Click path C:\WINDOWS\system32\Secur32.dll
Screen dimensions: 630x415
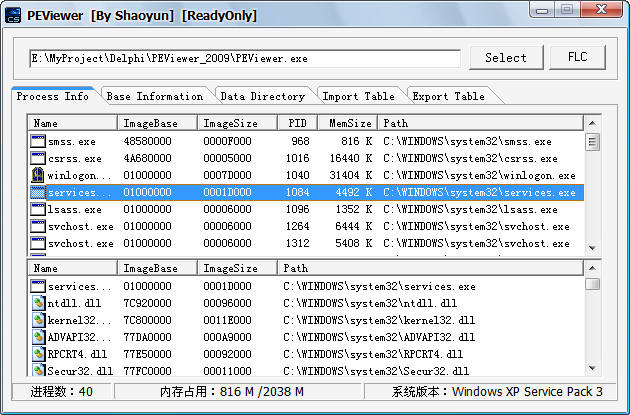coord(376,370)
